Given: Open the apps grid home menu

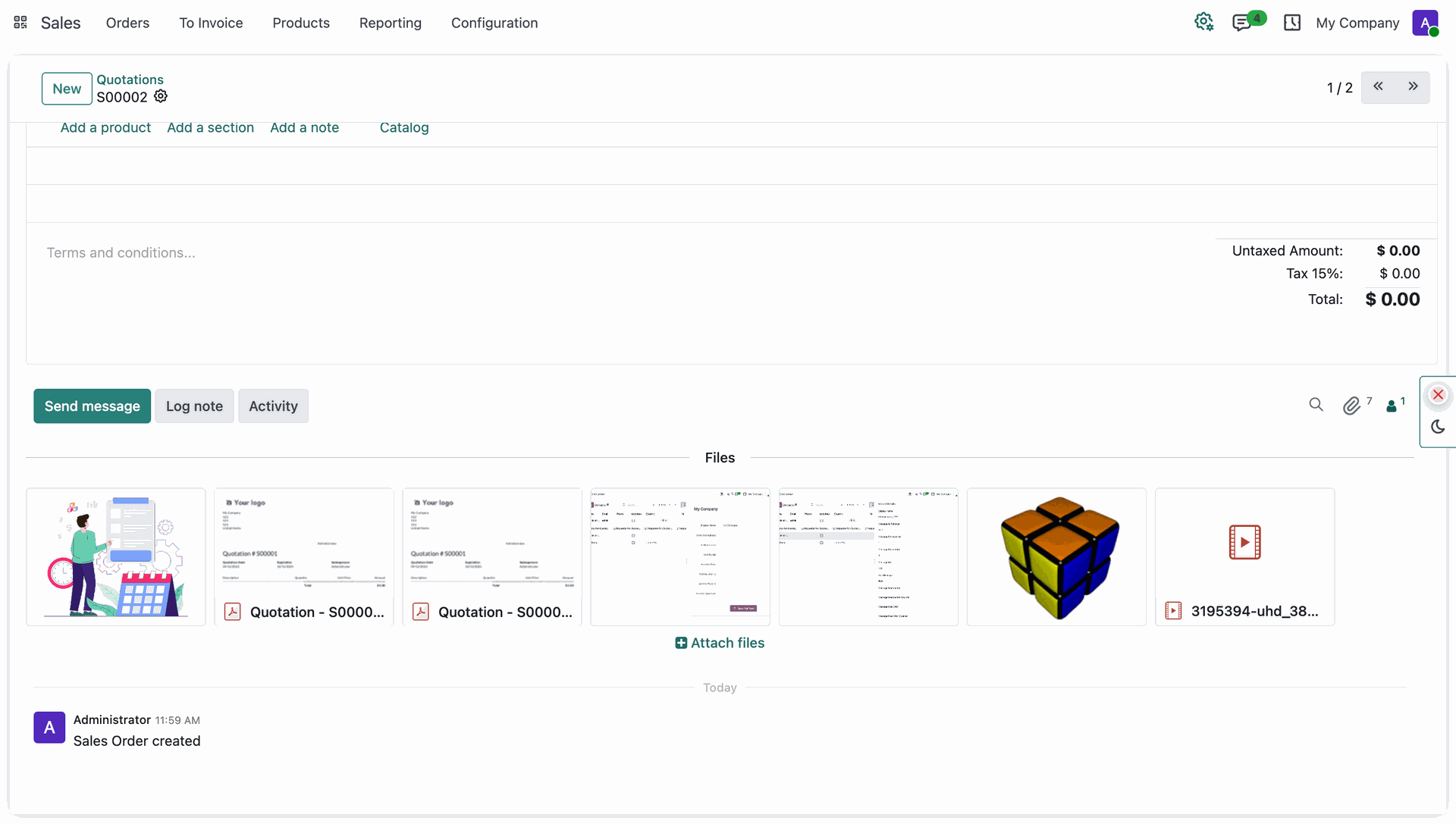Looking at the screenshot, I should (x=20, y=23).
